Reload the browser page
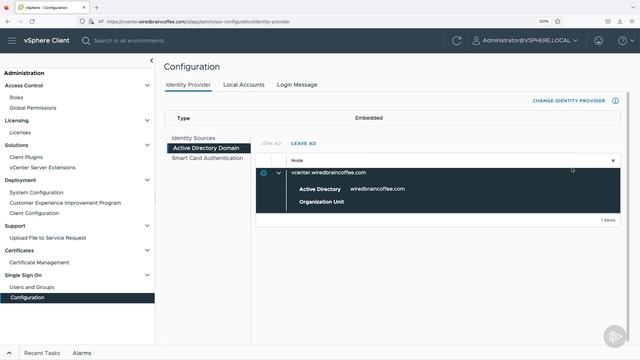 32,21
